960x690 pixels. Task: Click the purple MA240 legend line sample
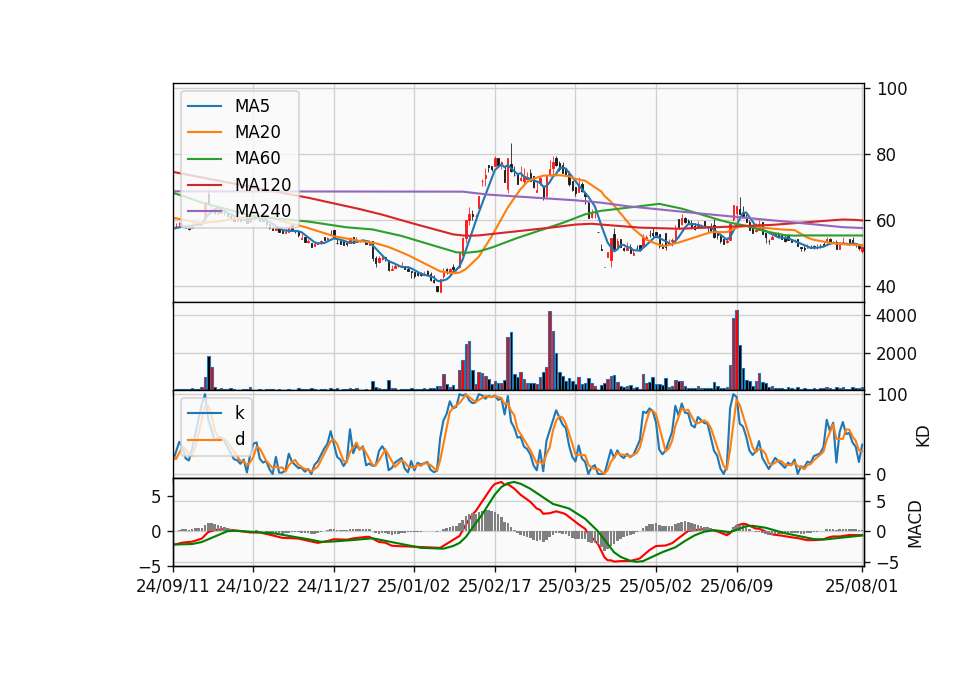pyautogui.click(x=204, y=211)
